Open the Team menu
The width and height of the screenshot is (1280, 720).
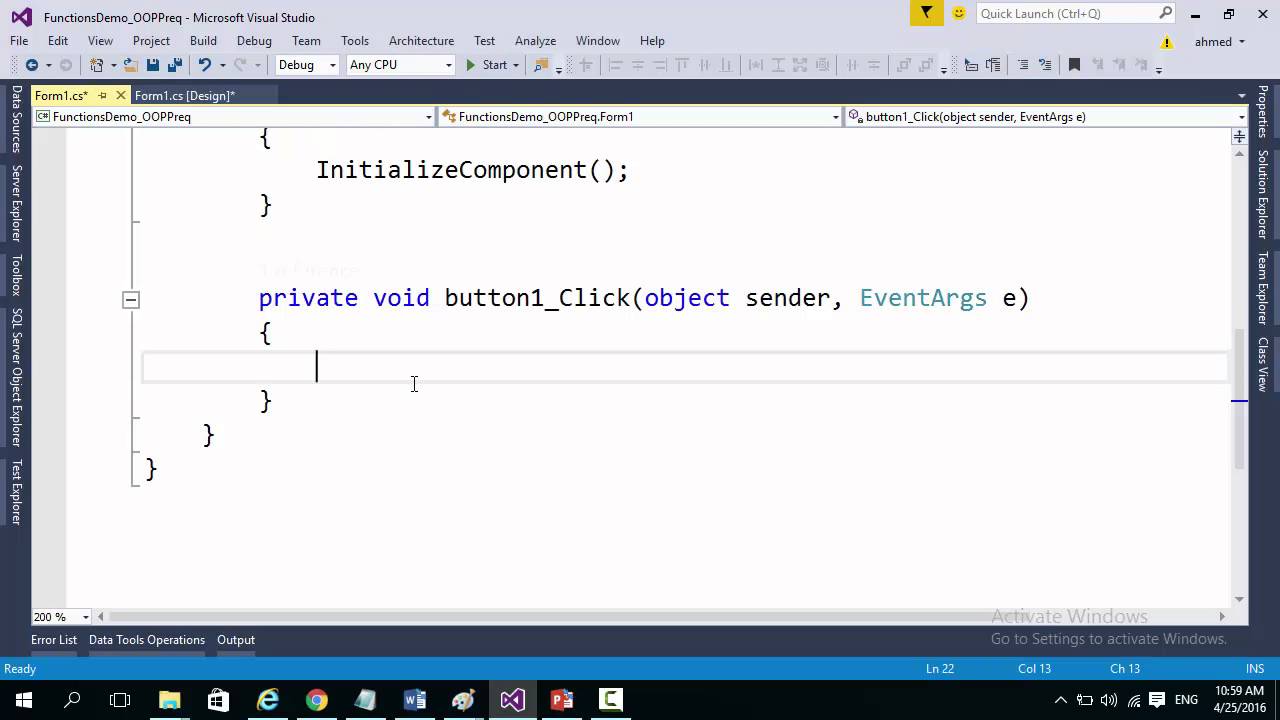(x=306, y=41)
